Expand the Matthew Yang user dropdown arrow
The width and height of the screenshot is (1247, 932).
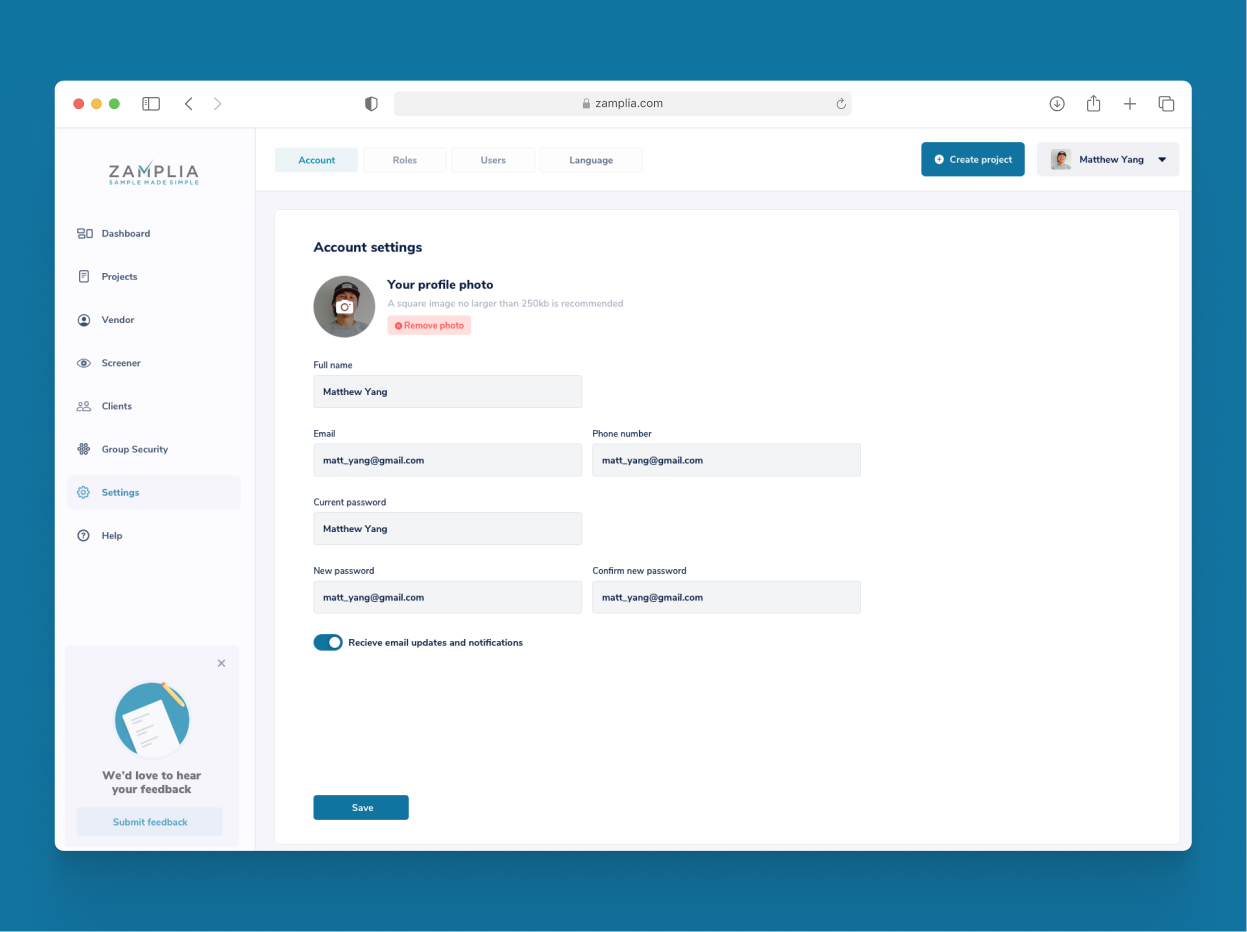pos(1162,160)
